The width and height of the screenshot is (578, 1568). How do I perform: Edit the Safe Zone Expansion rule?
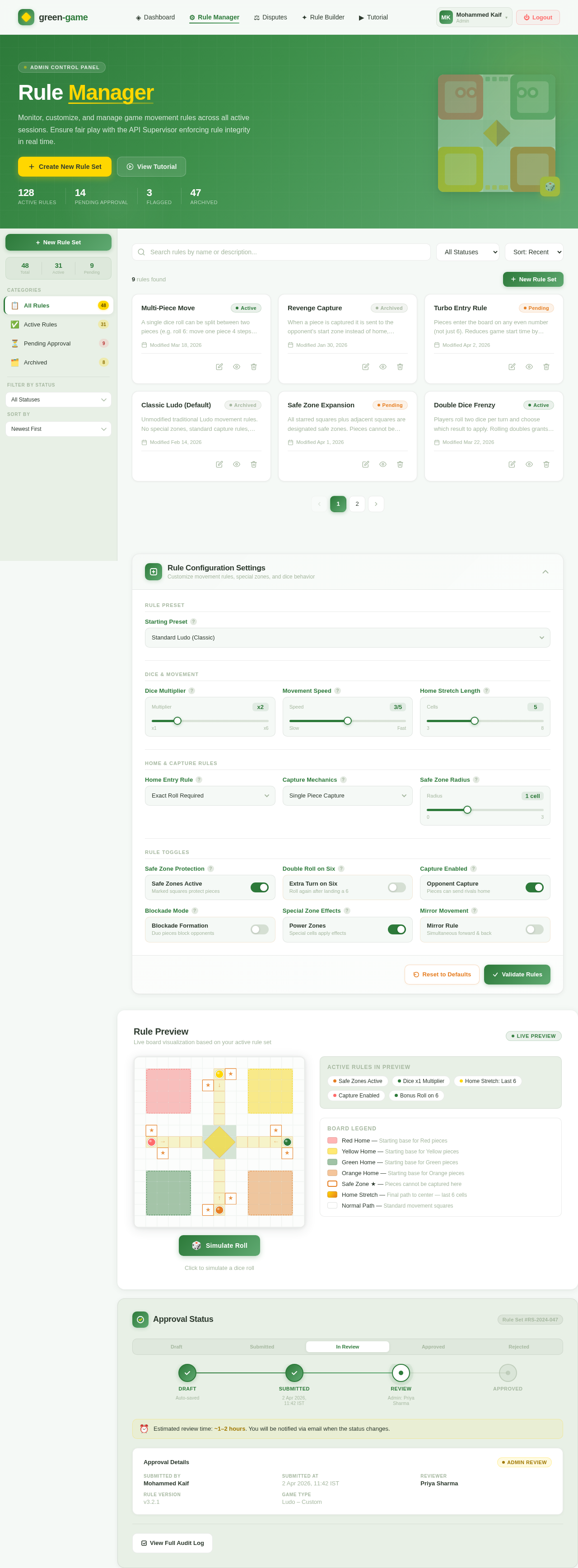coord(366,464)
